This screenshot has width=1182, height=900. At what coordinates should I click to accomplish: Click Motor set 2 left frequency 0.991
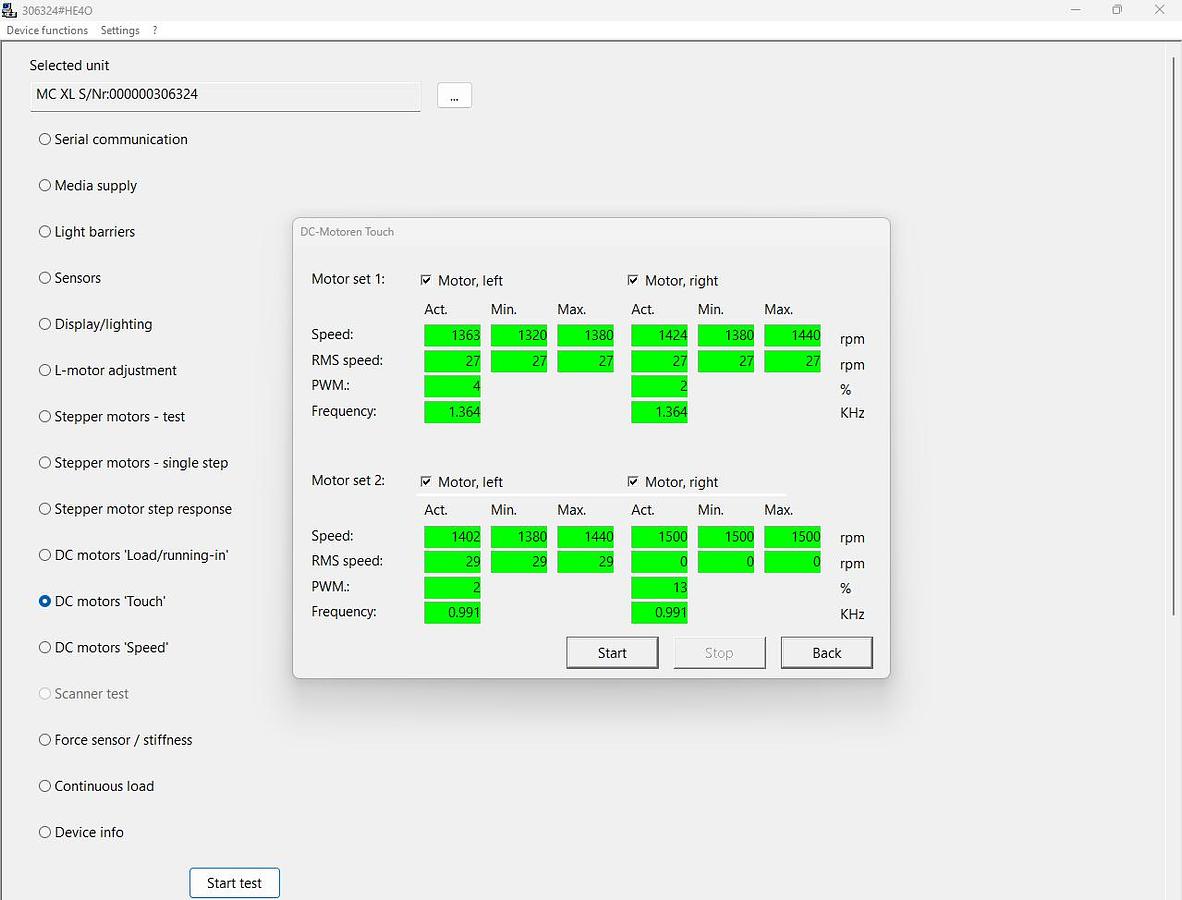[x=452, y=612]
